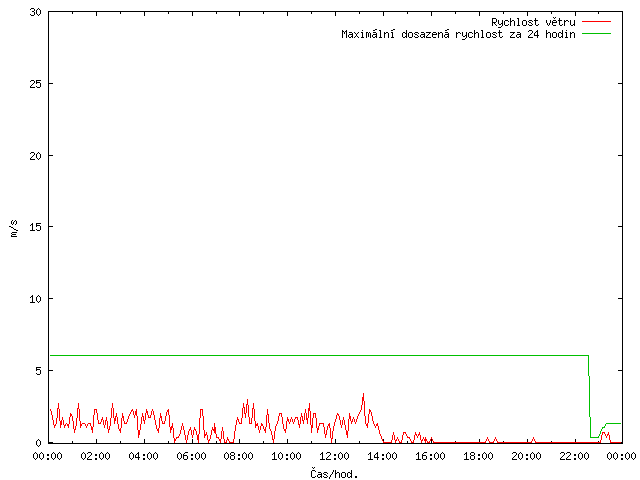
Task: Click the 08:00 time label
Action: click(x=239, y=456)
